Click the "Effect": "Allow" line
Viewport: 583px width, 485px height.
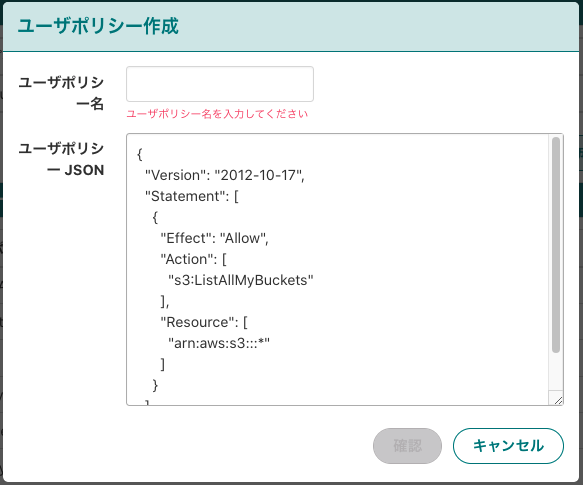215,238
